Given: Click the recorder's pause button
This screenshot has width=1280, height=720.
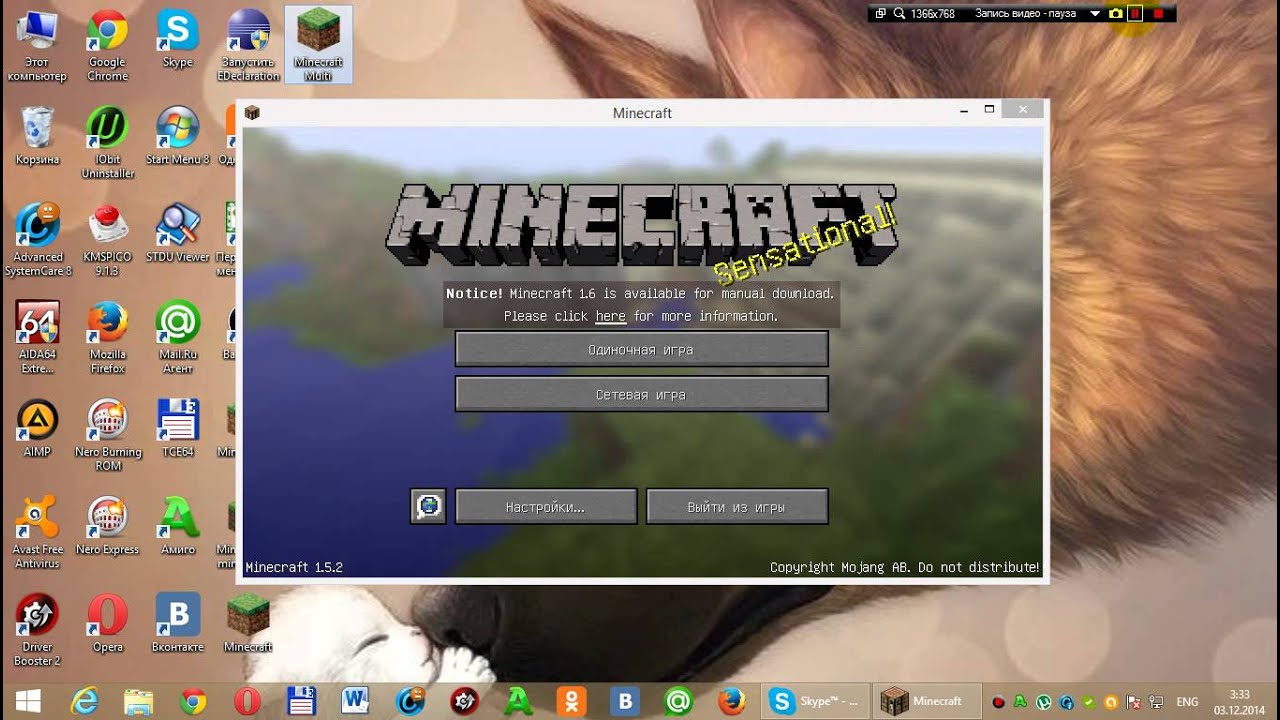Looking at the screenshot, I should [1135, 14].
